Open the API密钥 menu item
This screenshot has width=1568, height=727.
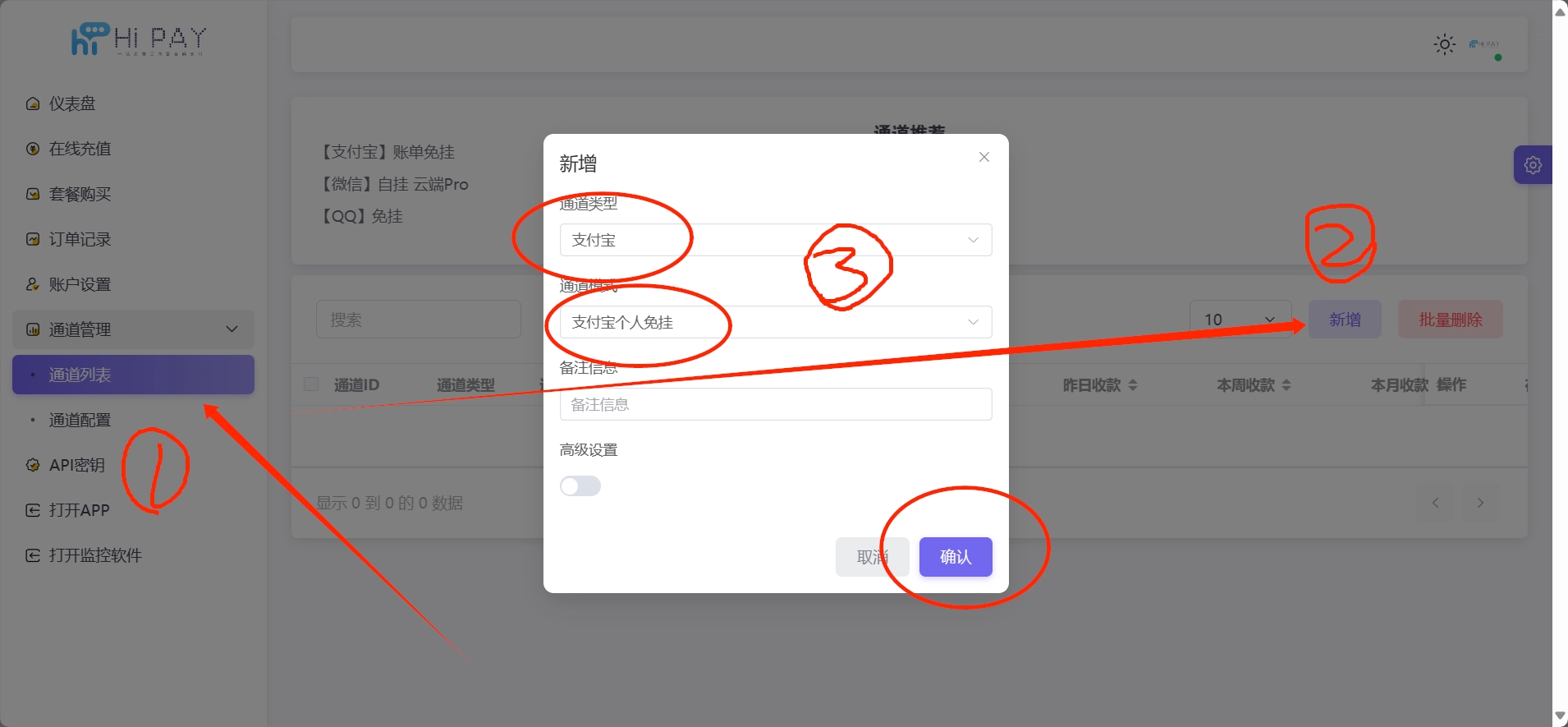[x=133, y=465]
